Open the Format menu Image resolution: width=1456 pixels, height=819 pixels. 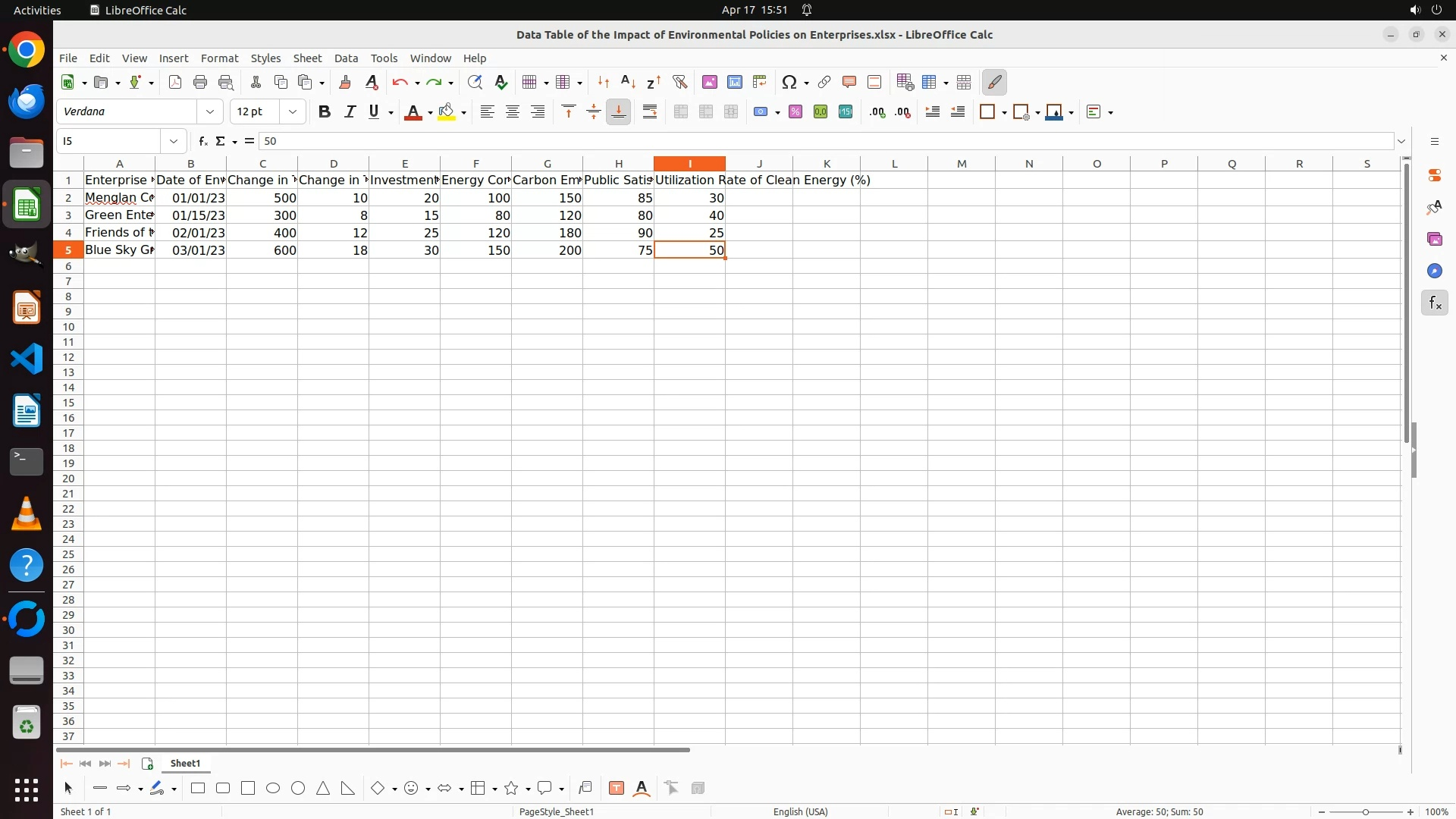(x=219, y=58)
